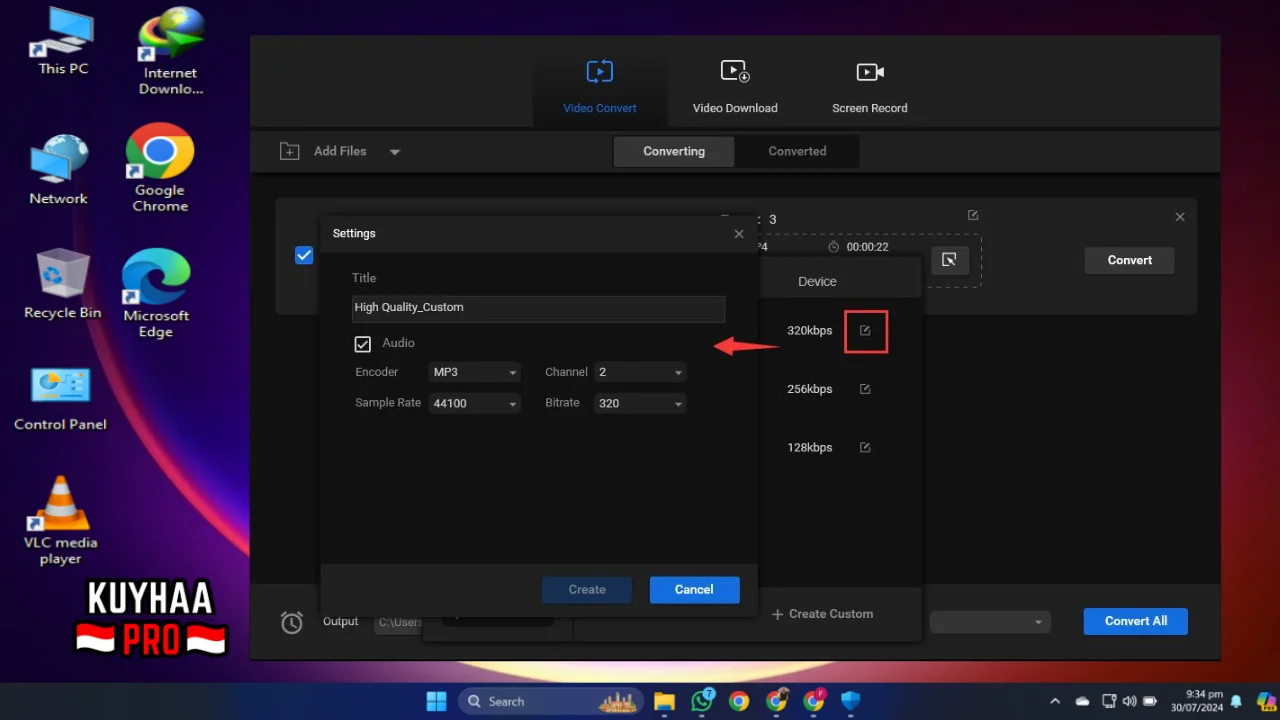Open WhatsApp from the taskbar

pos(703,700)
